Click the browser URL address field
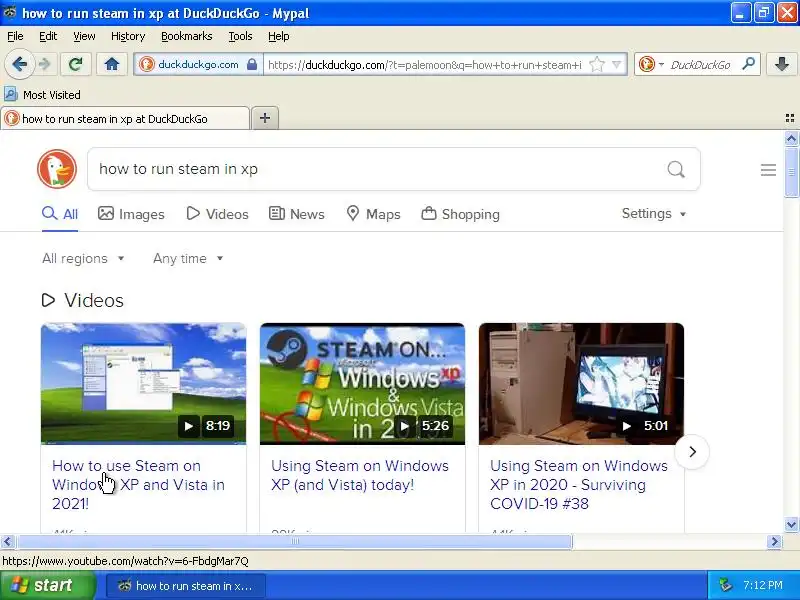 tap(424, 65)
